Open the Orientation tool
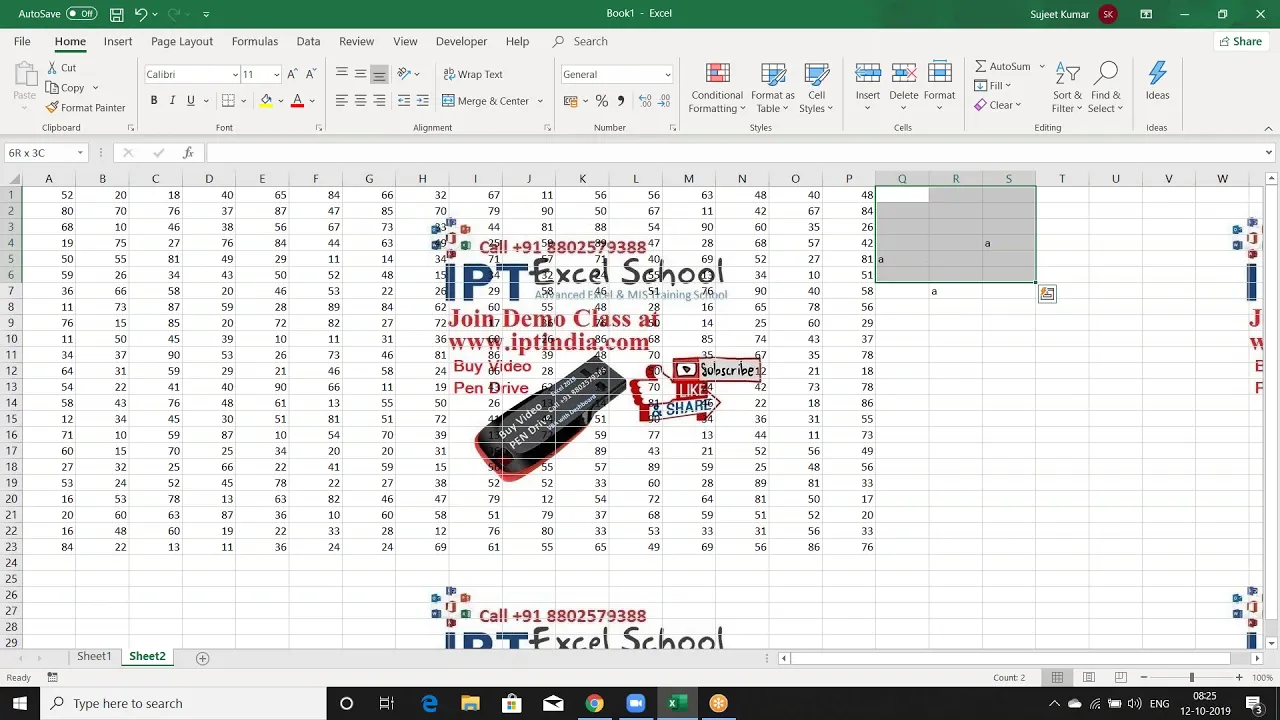 (x=408, y=74)
